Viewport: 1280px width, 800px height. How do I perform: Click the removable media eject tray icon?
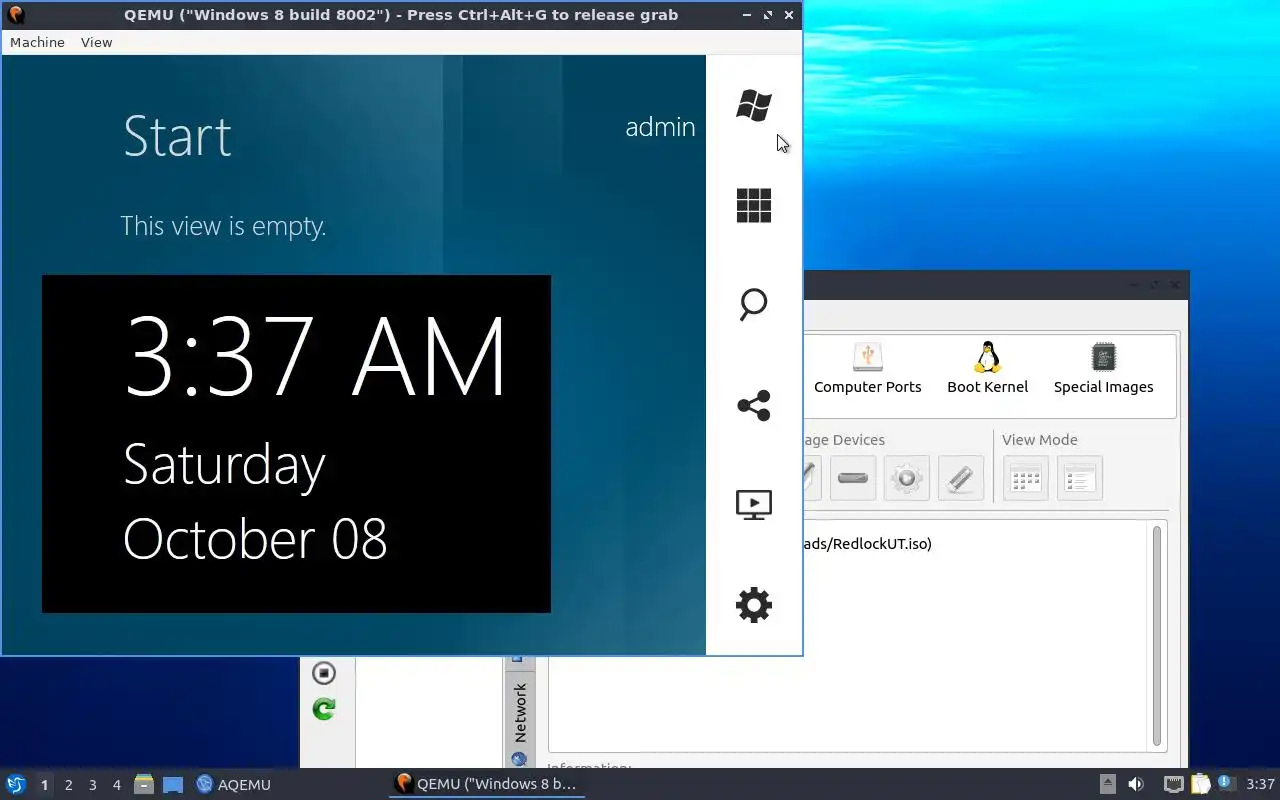(x=1108, y=784)
